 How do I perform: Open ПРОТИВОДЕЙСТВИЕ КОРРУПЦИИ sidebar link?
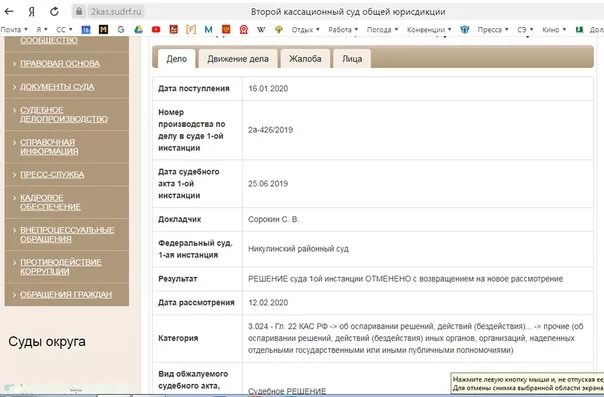(61, 267)
